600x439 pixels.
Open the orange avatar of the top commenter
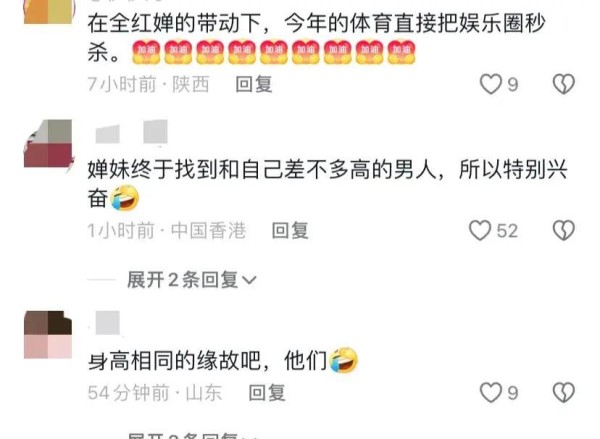tap(48, 12)
